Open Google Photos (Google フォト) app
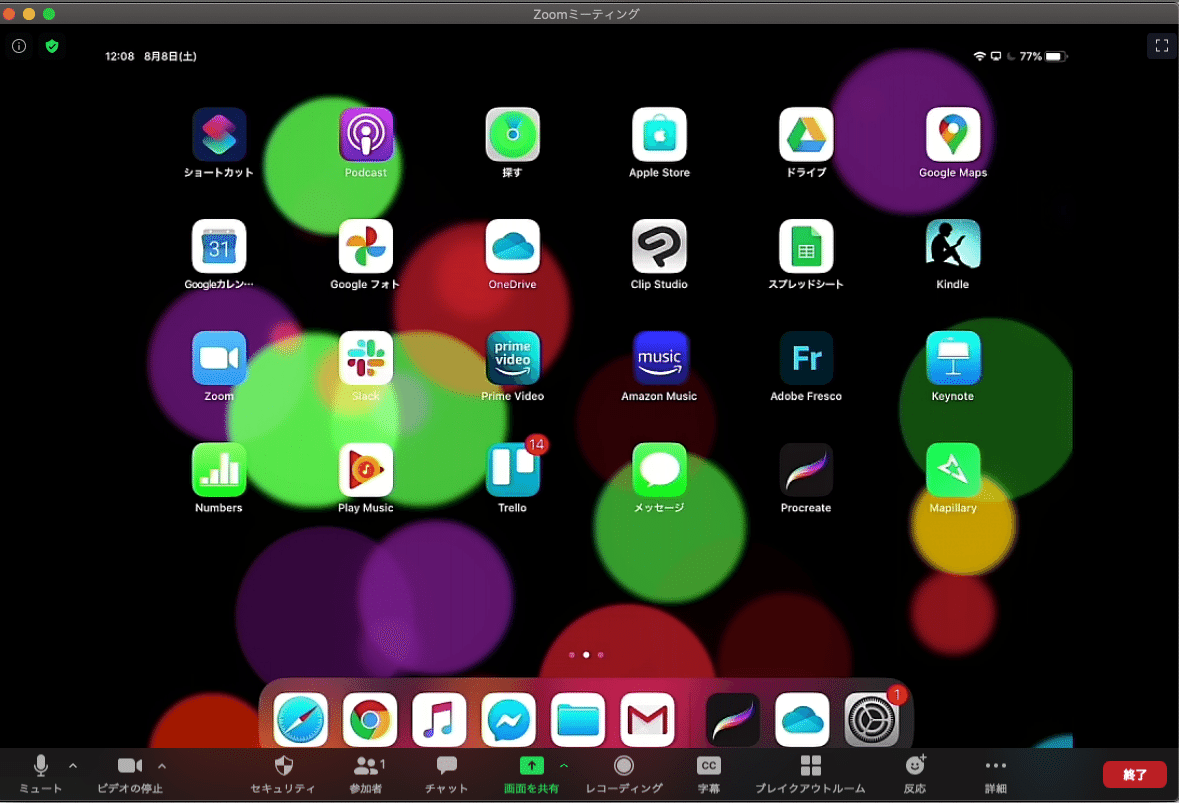The width and height of the screenshot is (1179, 803). click(x=365, y=247)
